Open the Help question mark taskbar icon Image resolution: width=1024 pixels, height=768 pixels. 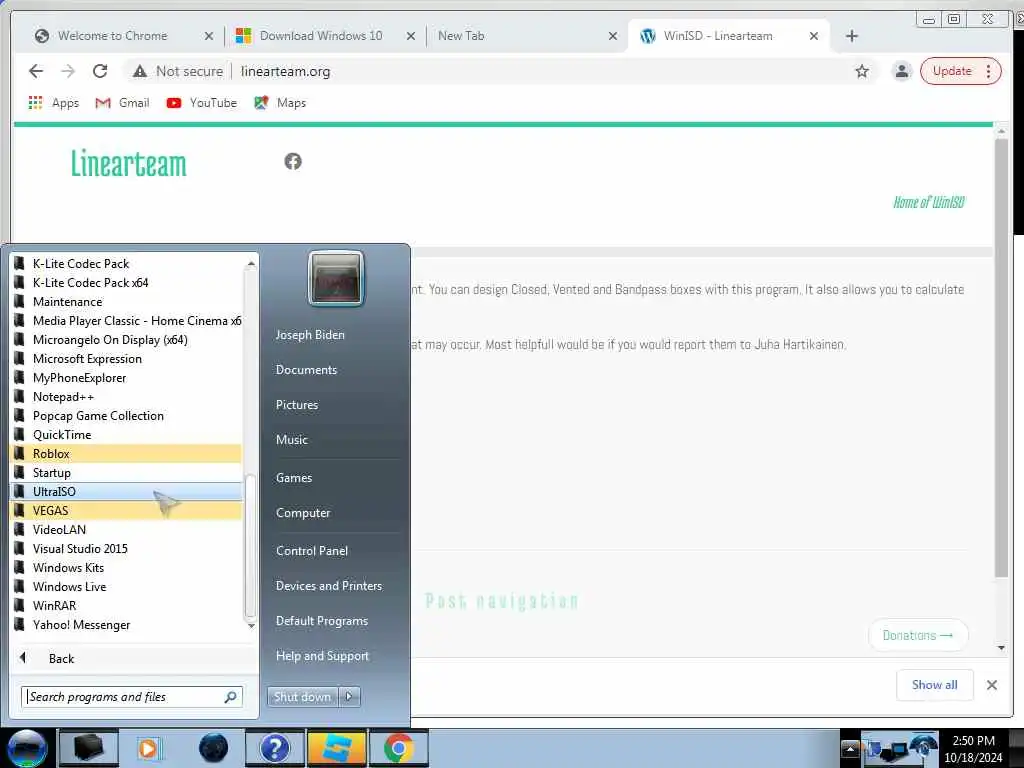tap(274, 748)
